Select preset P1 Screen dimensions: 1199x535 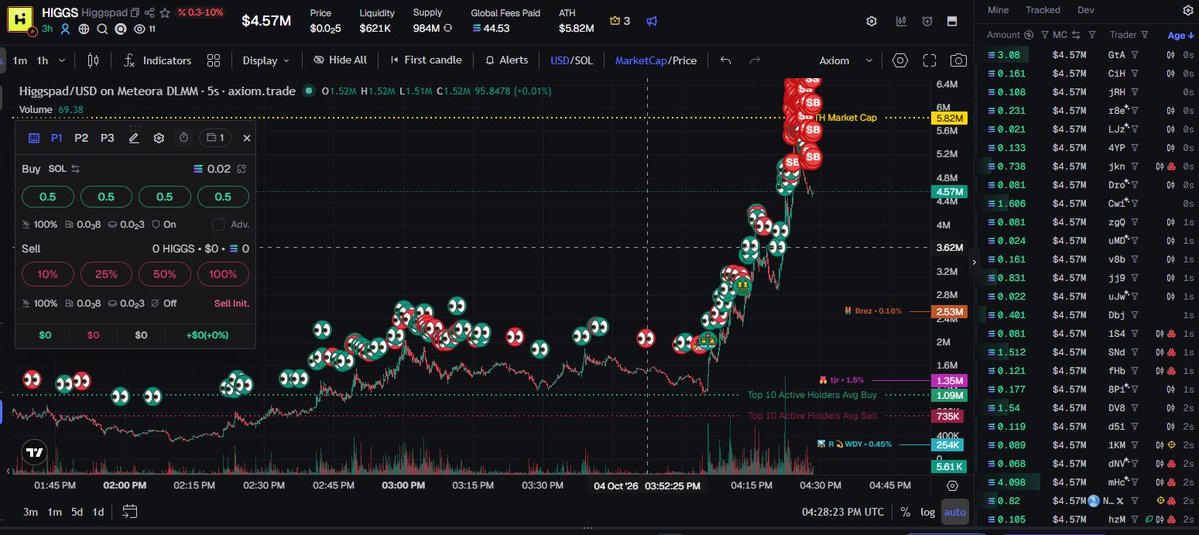(57, 138)
